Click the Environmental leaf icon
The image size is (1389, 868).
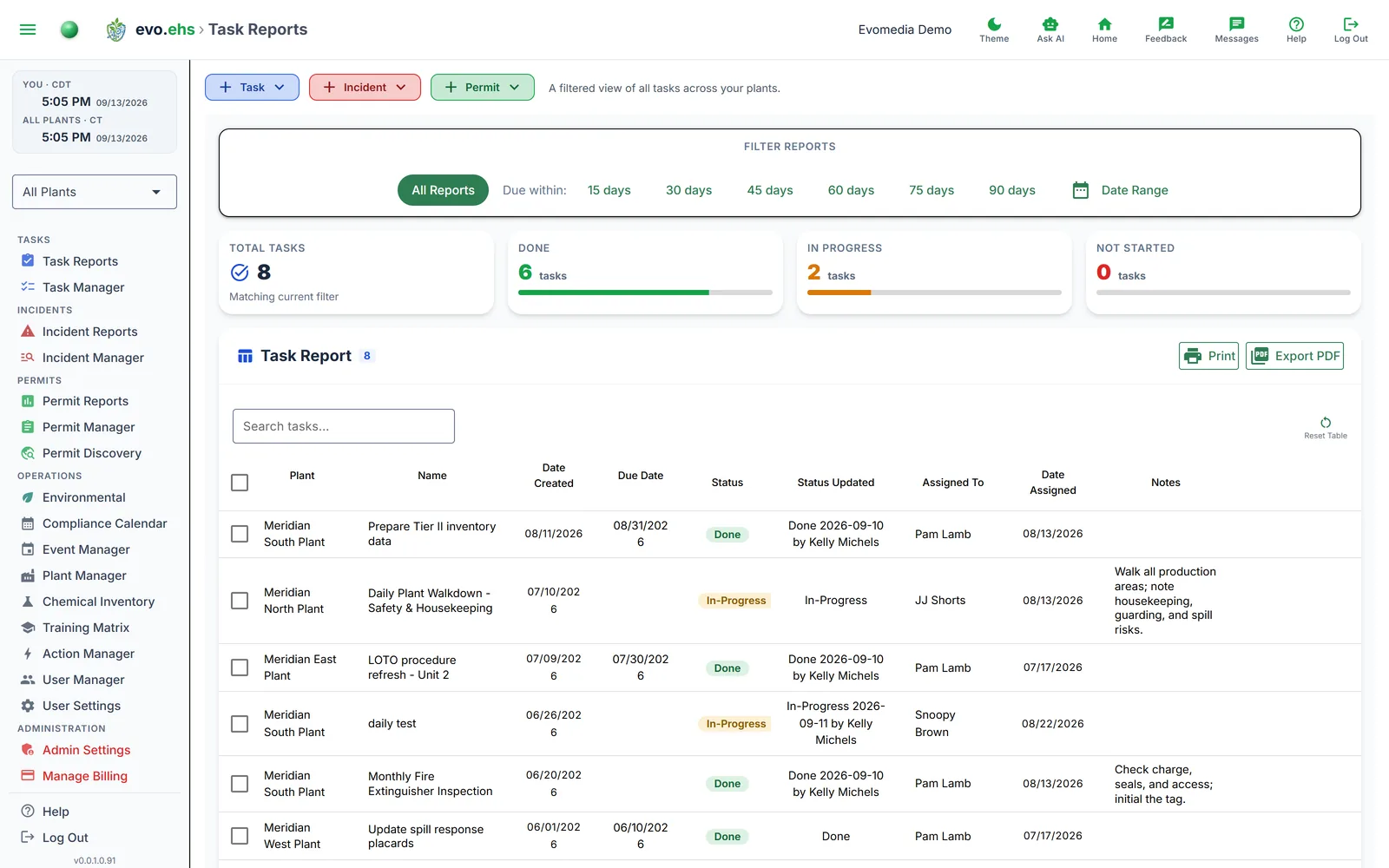(x=28, y=497)
